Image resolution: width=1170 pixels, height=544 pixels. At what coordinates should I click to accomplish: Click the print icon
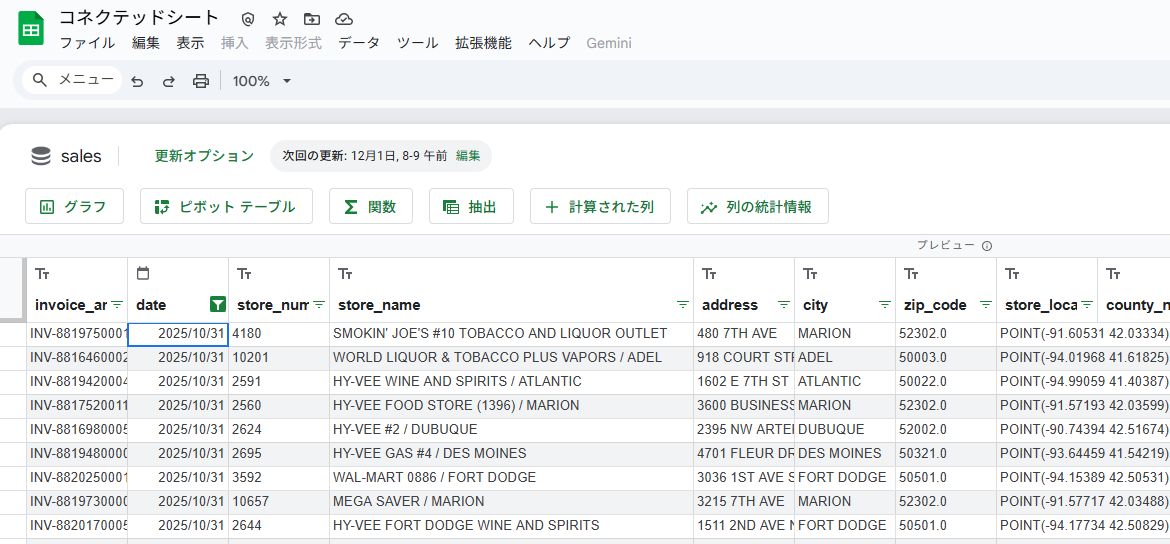click(x=201, y=81)
